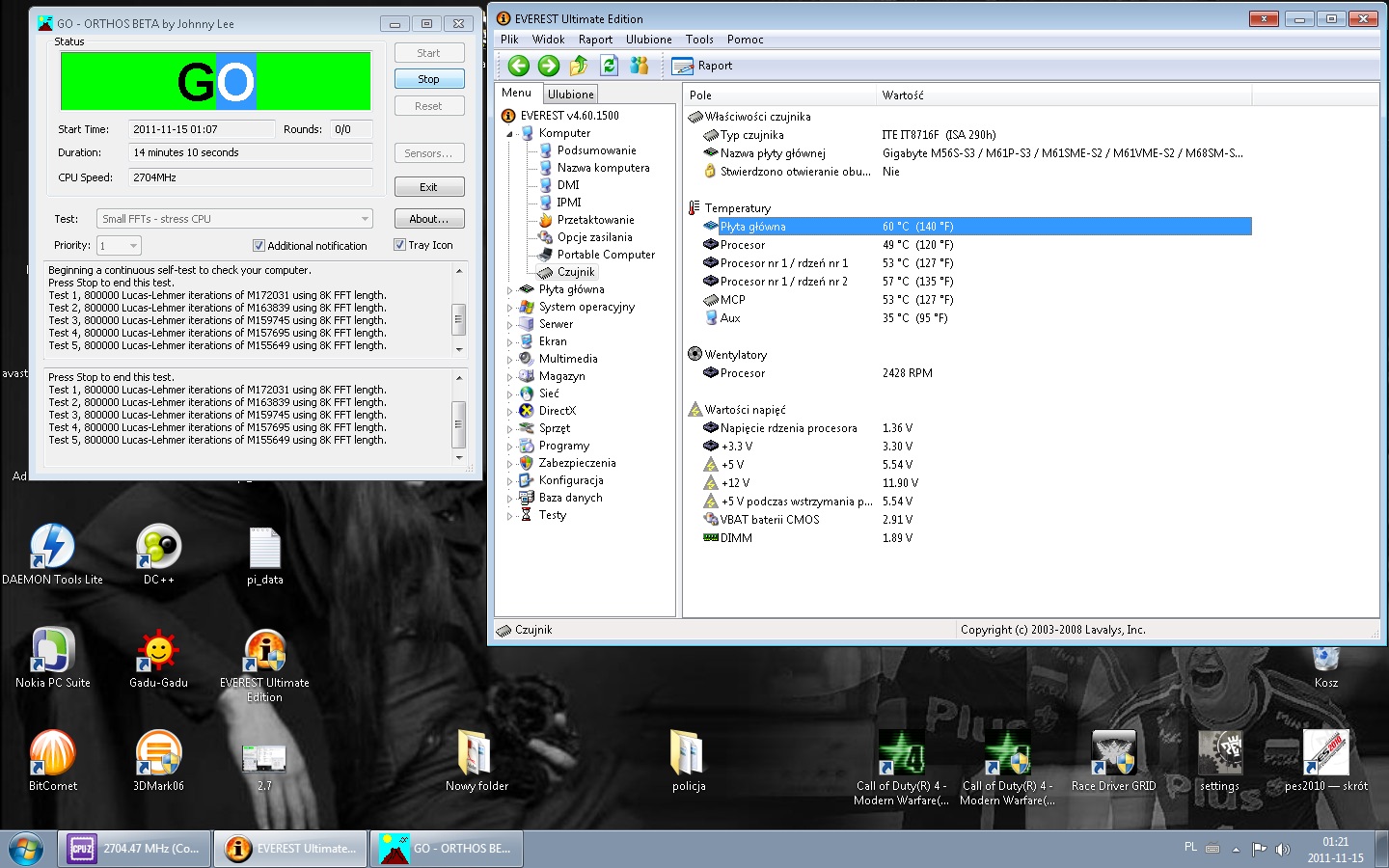
Task: Open Nokia PC Suite desktop shortcut
Action: pyautogui.click(x=52, y=658)
